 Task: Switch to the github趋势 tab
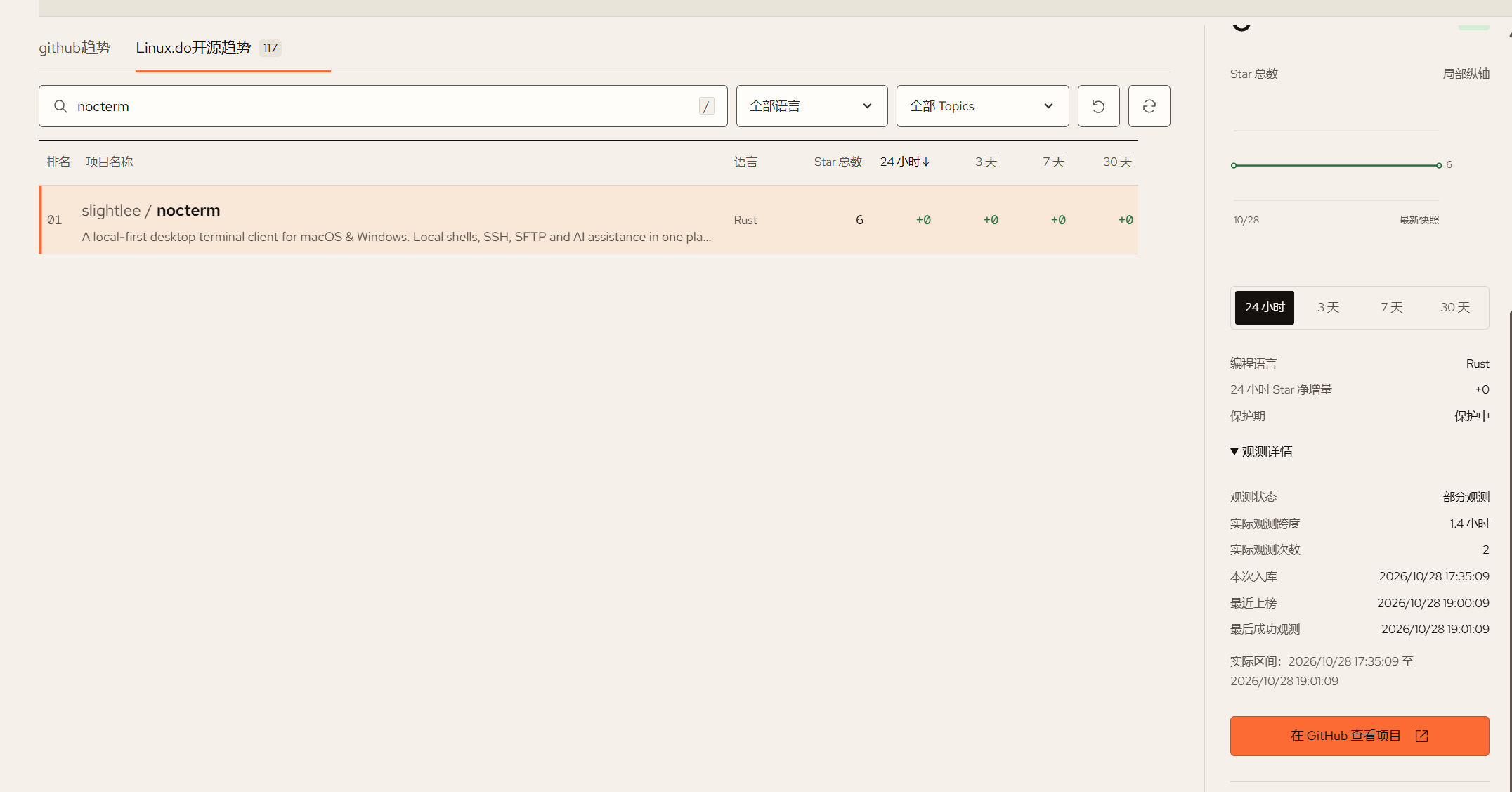click(x=74, y=48)
